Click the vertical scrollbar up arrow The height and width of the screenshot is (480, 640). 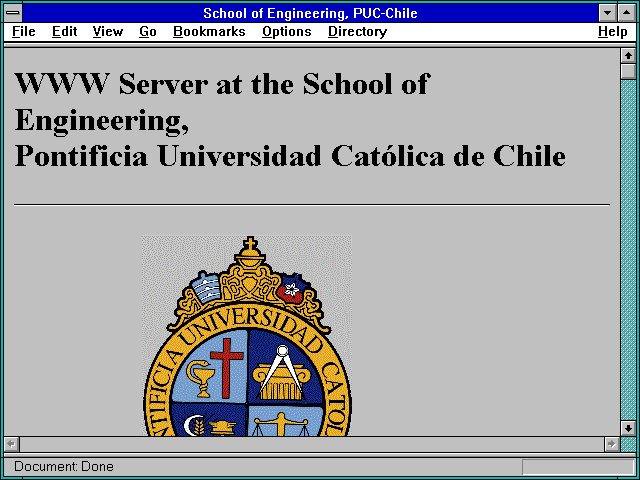tap(628, 56)
